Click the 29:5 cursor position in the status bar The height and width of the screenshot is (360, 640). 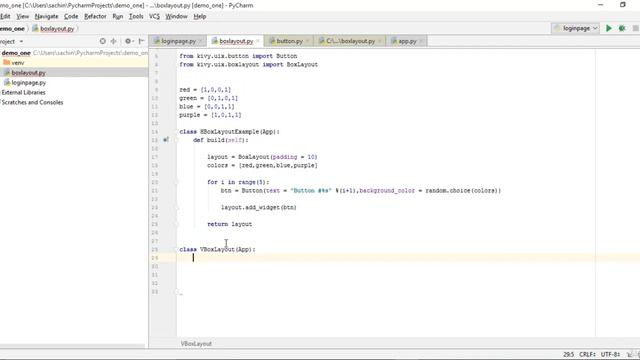pyautogui.click(x=568, y=354)
